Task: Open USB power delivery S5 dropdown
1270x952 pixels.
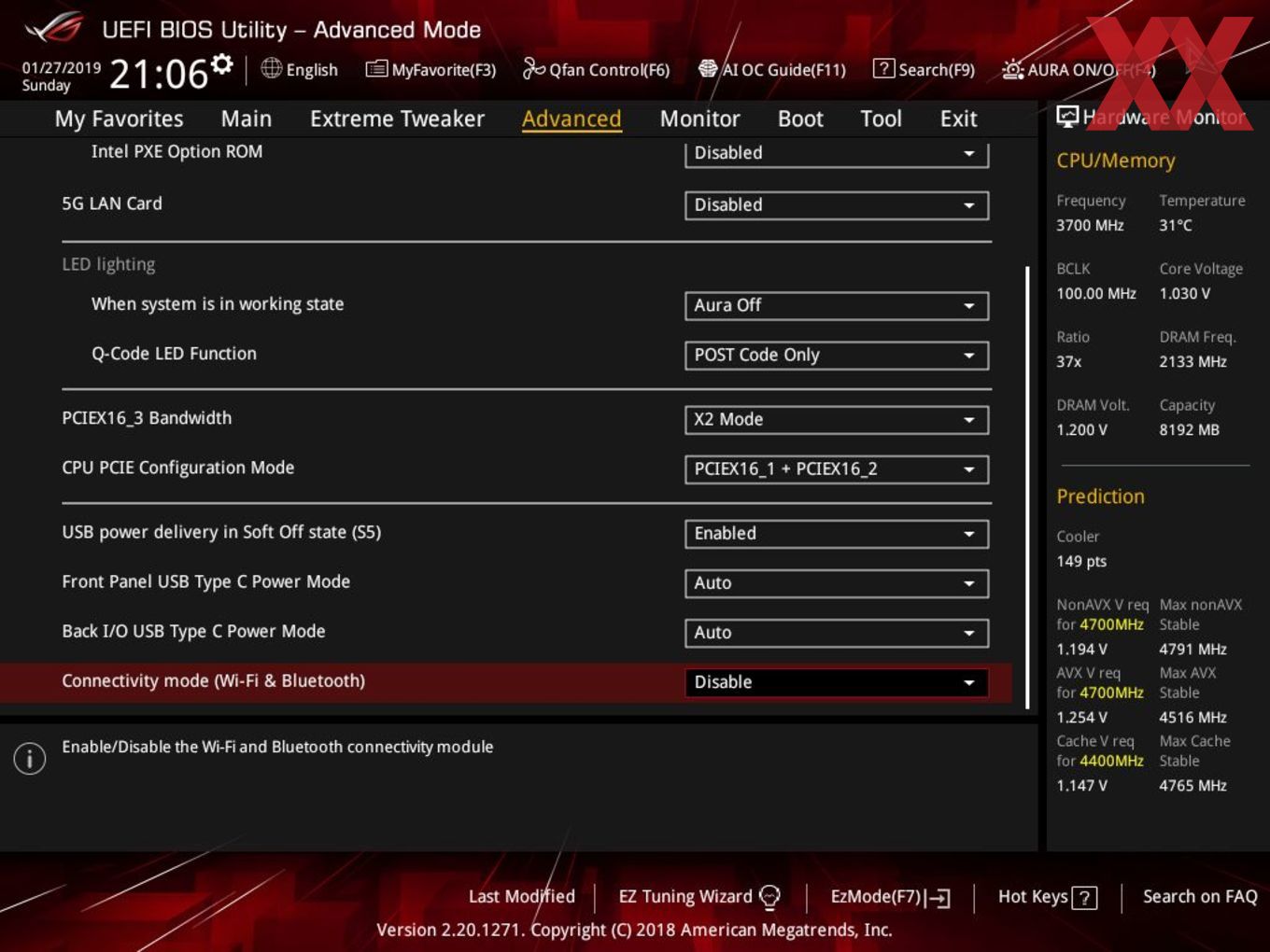Action: [x=837, y=534]
